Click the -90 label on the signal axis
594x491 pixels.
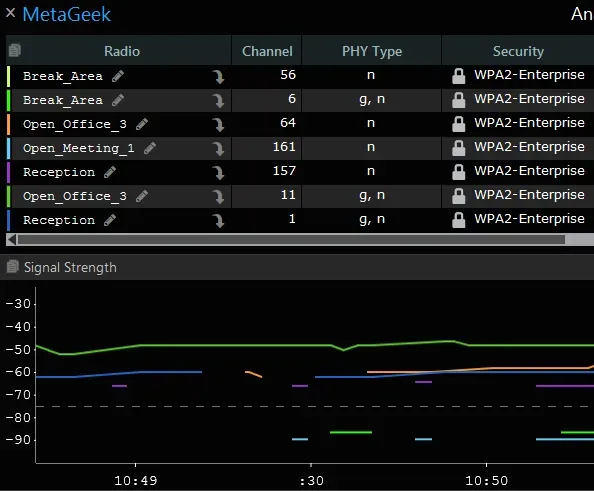point(18,440)
